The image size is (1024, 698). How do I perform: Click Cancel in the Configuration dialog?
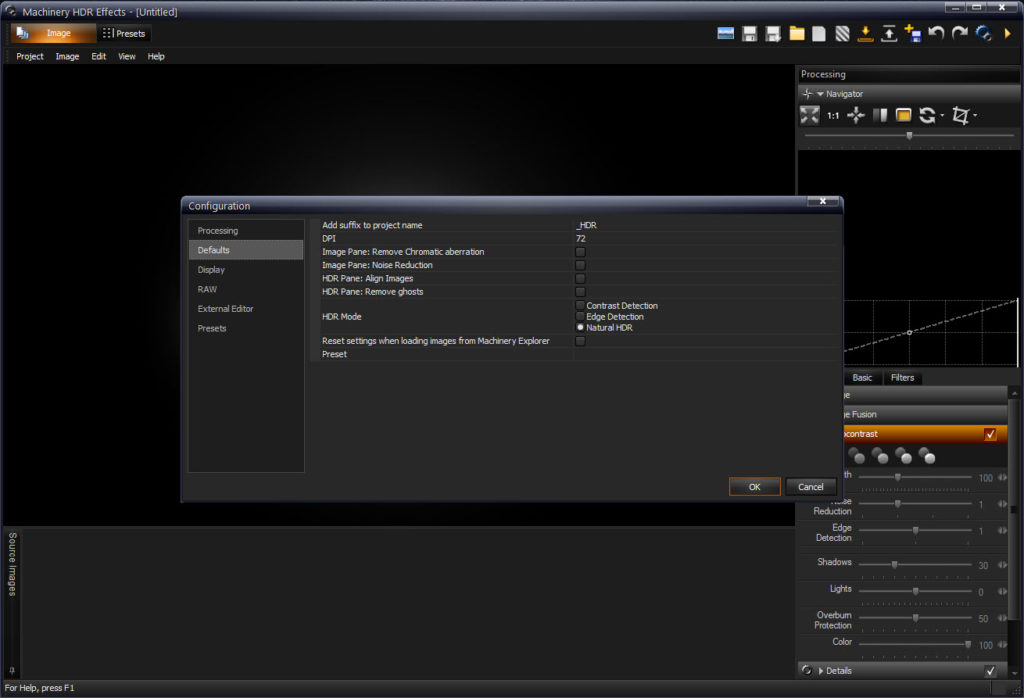[x=810, y=487]
